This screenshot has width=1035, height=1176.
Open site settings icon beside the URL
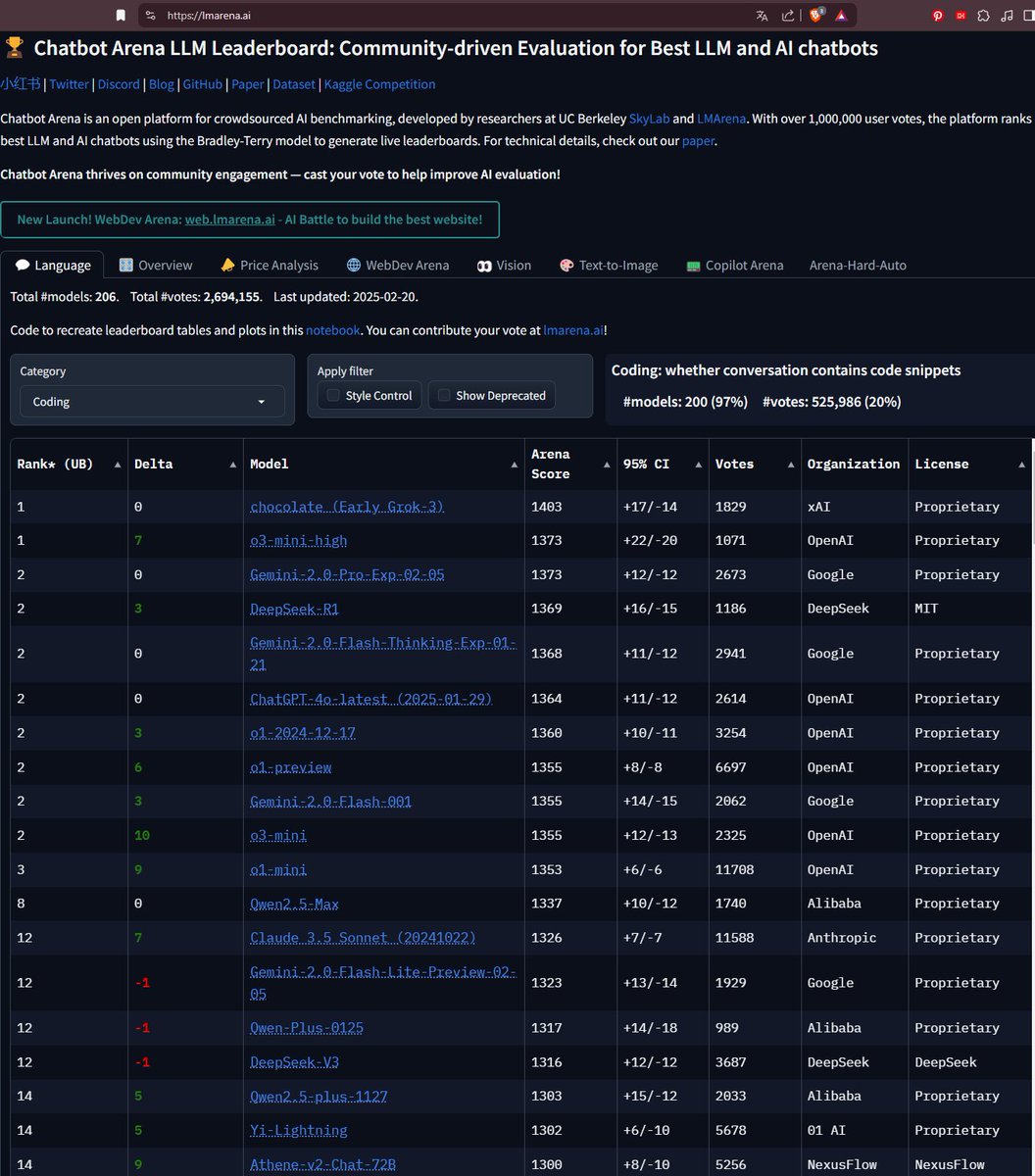pyautogui.click(x=149, y=16)
